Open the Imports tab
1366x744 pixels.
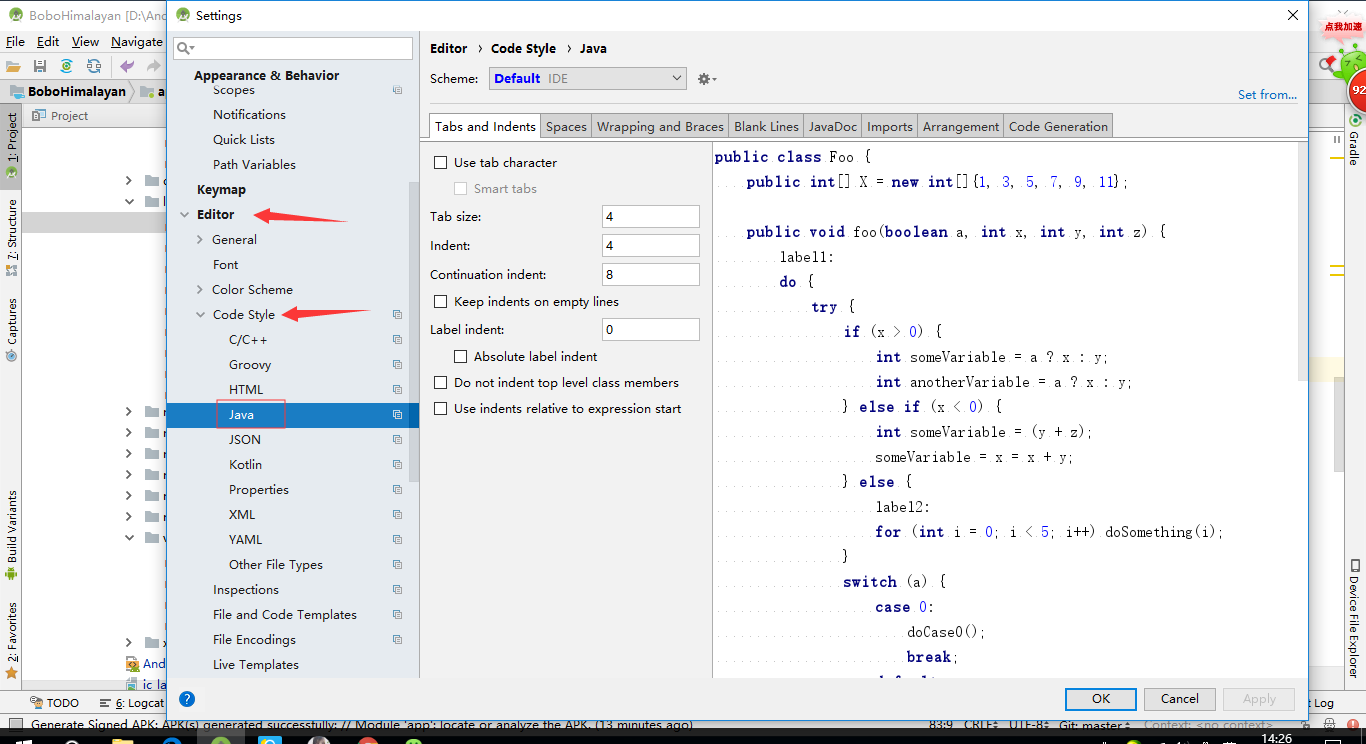(x=890, y=127)
